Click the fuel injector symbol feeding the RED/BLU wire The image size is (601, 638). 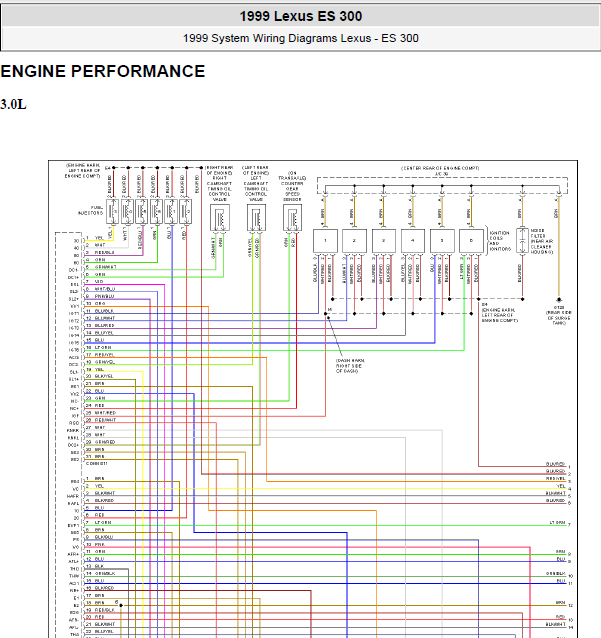click(x=142, y=212)
